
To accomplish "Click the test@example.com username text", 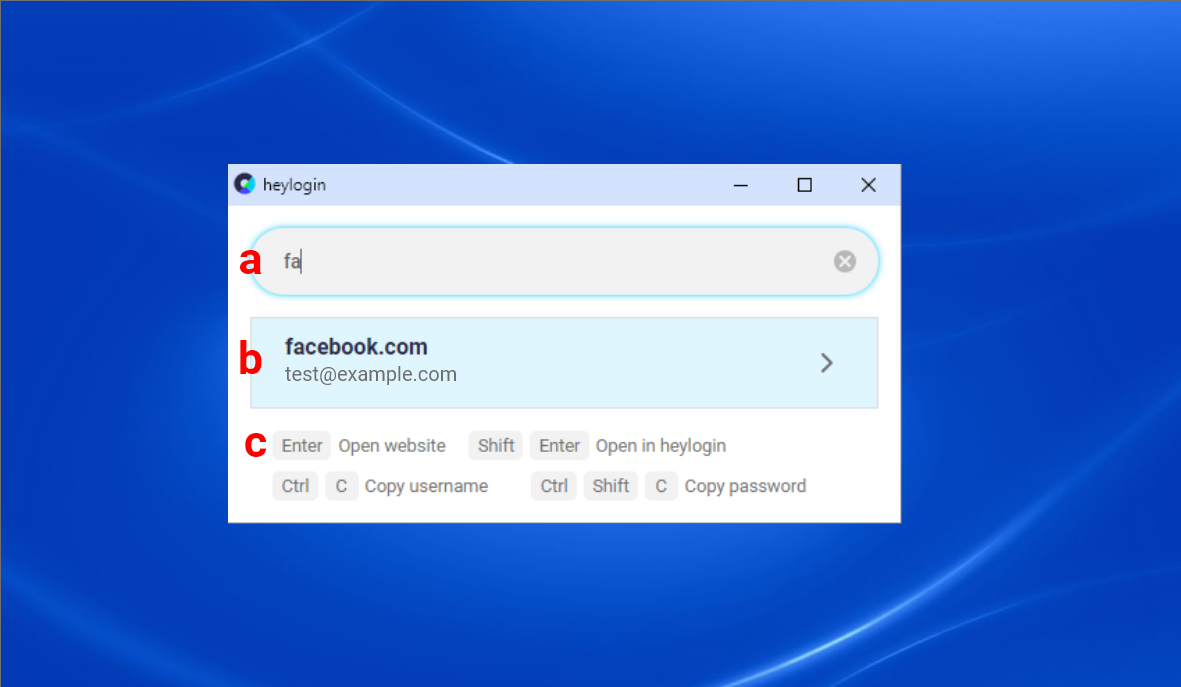I will click(371, 374).
